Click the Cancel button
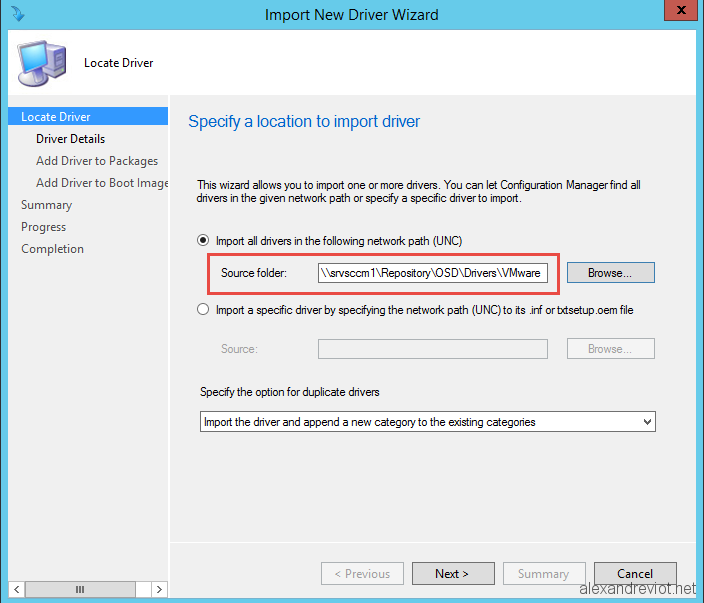This screenshot has height=603, width=704. pyautogui.click(x=635, y=573)
